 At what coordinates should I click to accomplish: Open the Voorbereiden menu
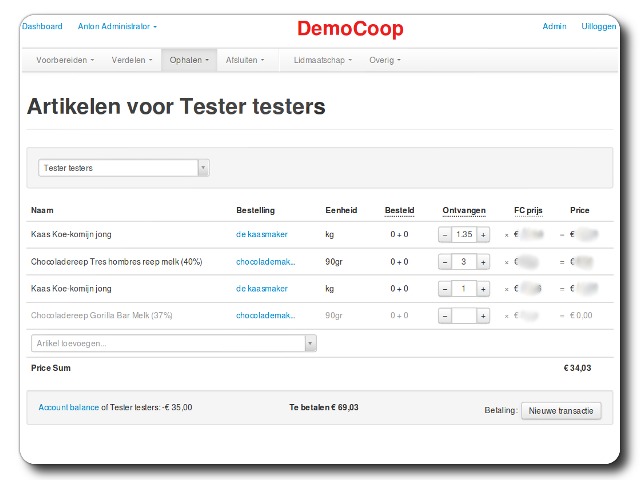click(x=65, y=60)
